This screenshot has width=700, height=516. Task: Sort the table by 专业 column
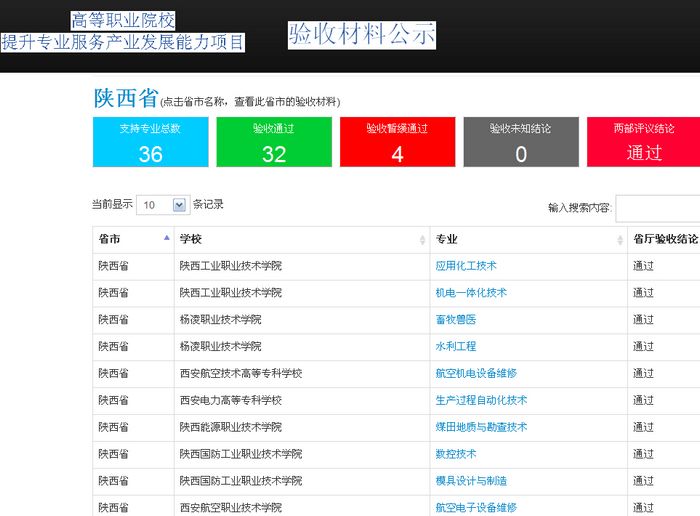(527, 240)
